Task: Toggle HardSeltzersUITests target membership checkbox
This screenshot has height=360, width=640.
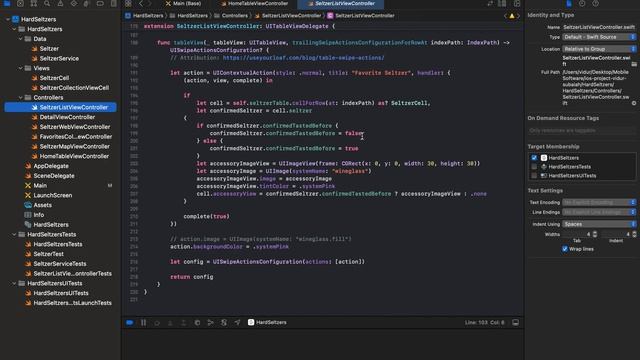Action: coord(534,176)
